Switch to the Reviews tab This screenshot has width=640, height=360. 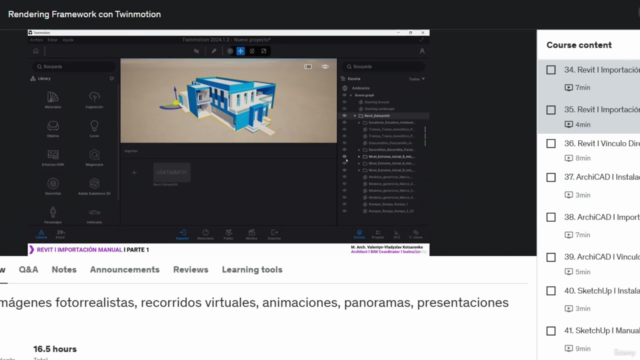[191, 270]
